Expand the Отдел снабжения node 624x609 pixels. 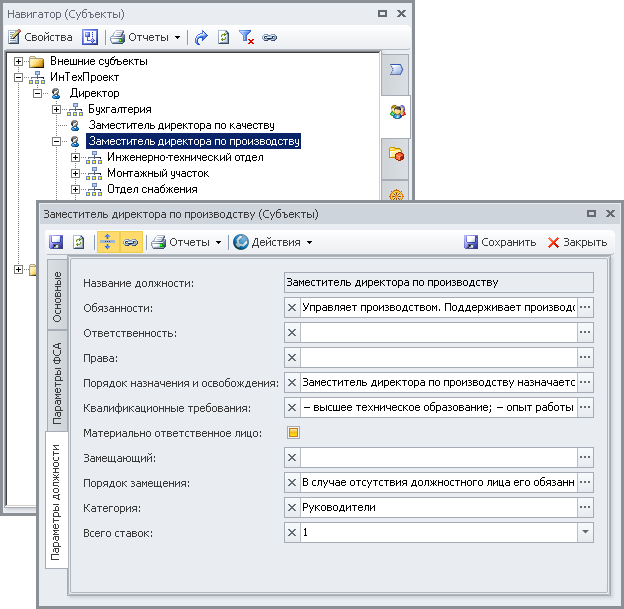[x=75, y=189]
